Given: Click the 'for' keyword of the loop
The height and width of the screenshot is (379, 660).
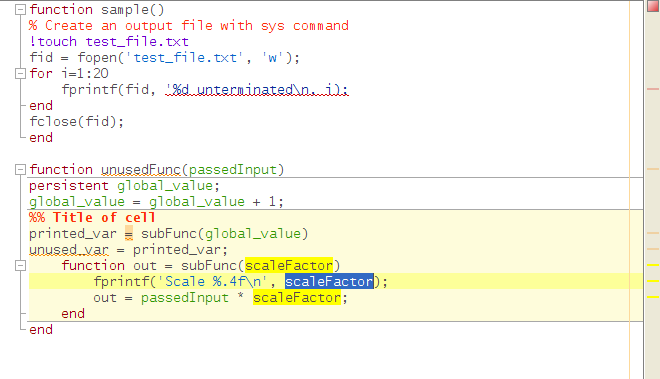Looking at the screenshot, I should coord(41,74).
